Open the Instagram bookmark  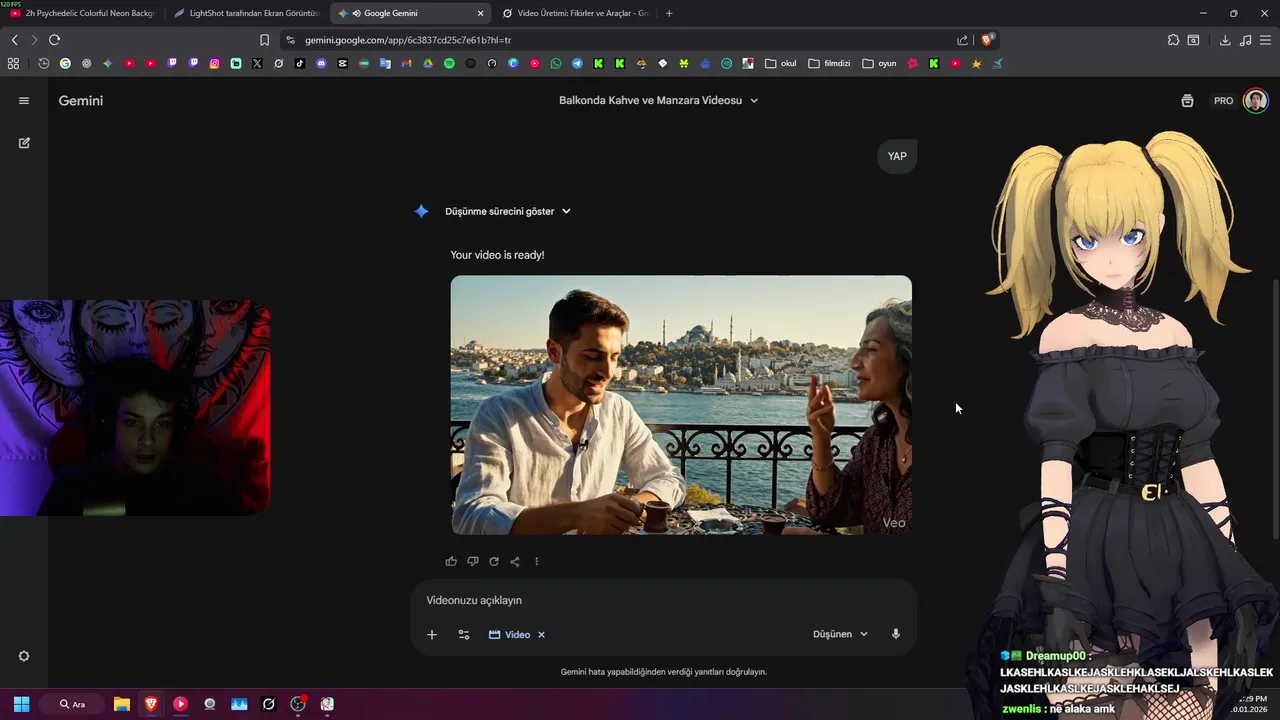(x=214, y=63)
